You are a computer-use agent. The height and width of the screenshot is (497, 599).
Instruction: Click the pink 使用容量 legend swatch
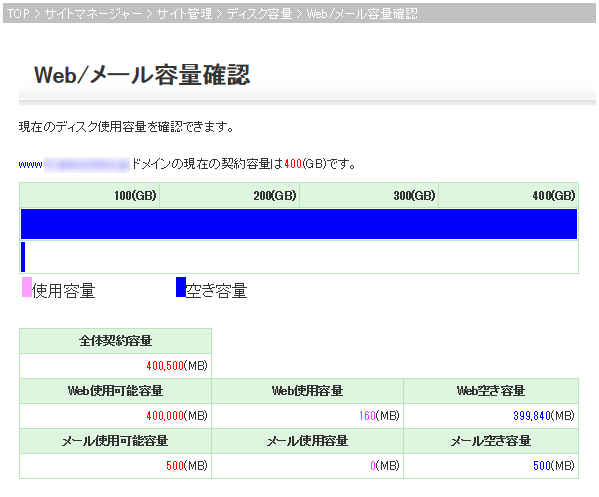(27, 287)
